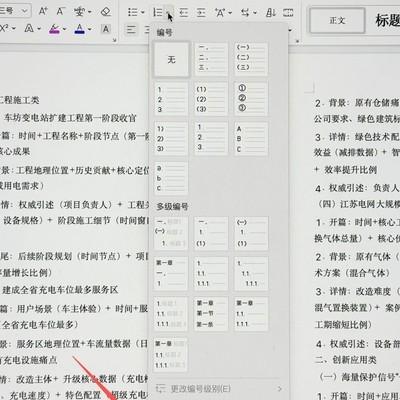Select the circled ①②③ numbering style
Screen dimensions: 400x400
[x=251, y=99]
